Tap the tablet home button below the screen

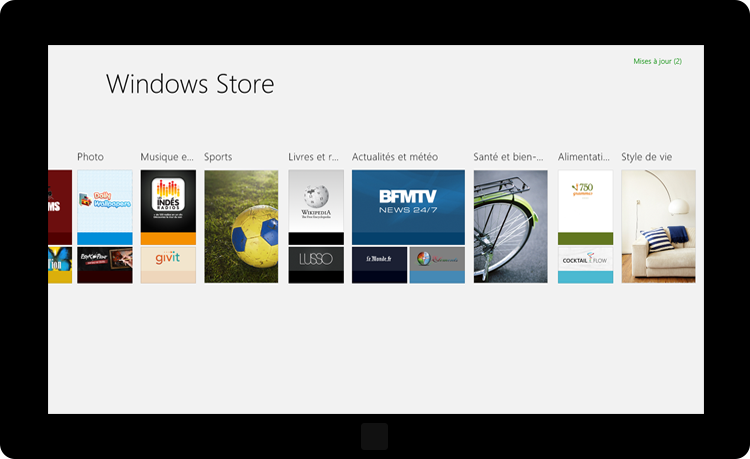(375, 436)
